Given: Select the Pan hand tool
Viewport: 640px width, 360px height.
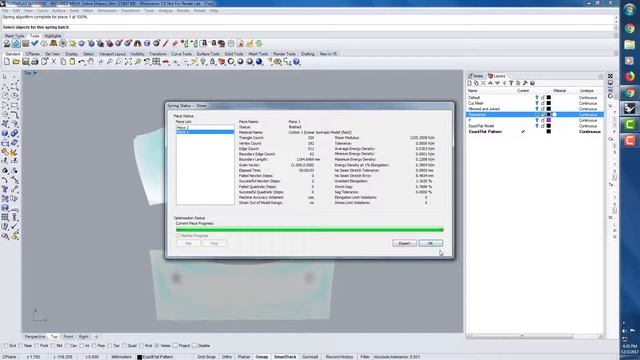Looking at the screenshot, I should [x=91, y=62].
